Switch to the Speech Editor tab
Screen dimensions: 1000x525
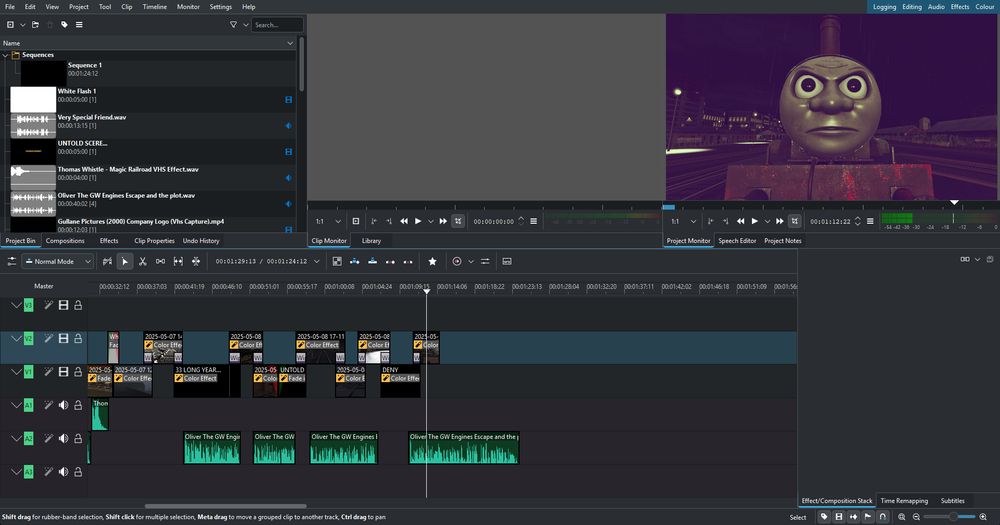[x=737, y=241]
